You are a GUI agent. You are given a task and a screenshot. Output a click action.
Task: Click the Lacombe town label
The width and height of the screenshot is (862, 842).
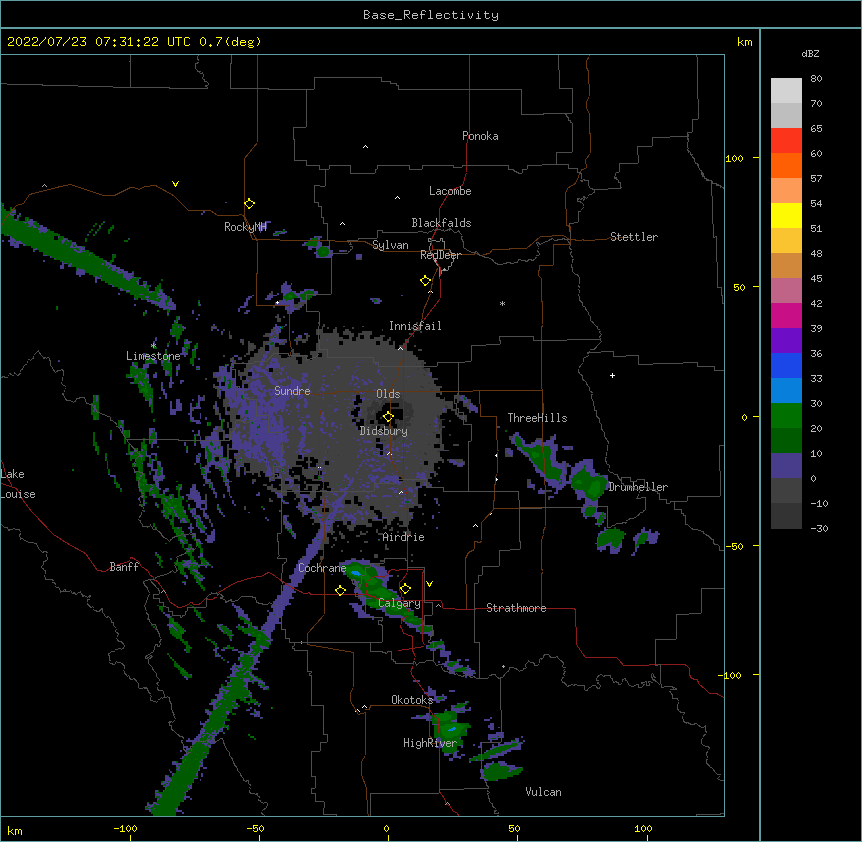coord(450,191)
